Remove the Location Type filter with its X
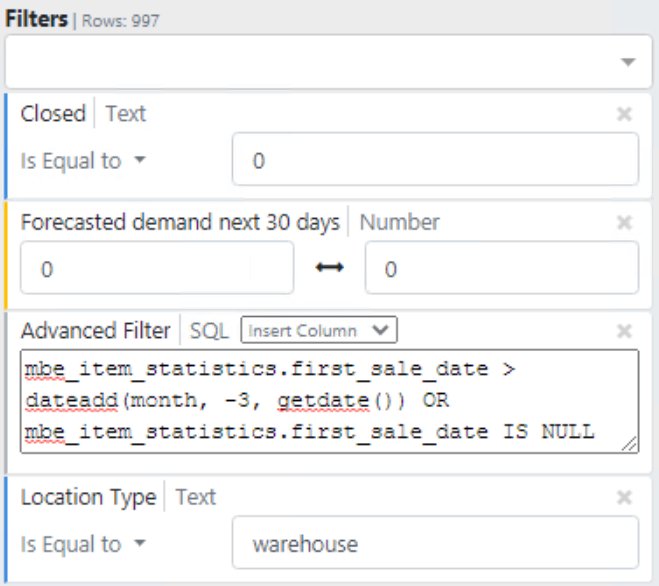This screenshot has width=659, height=586. (625, 497)
